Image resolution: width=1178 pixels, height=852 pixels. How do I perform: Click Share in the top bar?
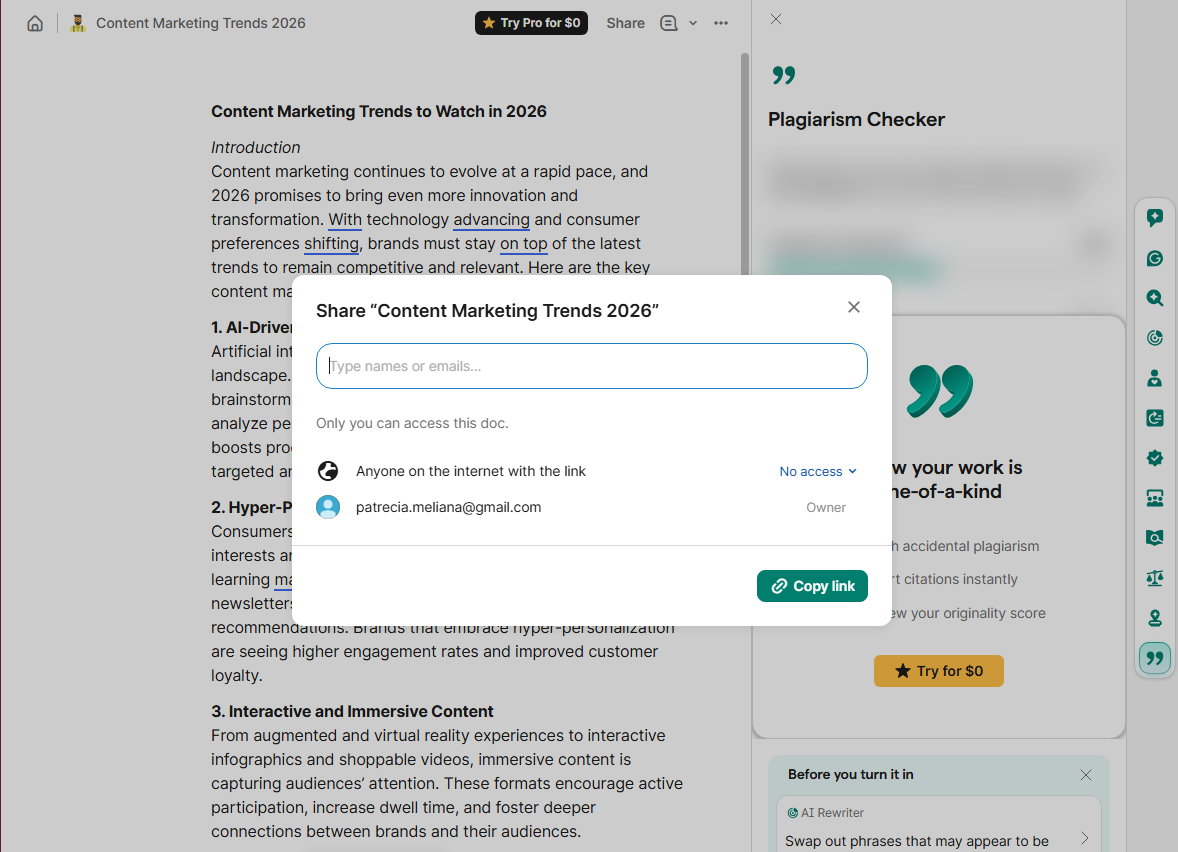[625, 22]
